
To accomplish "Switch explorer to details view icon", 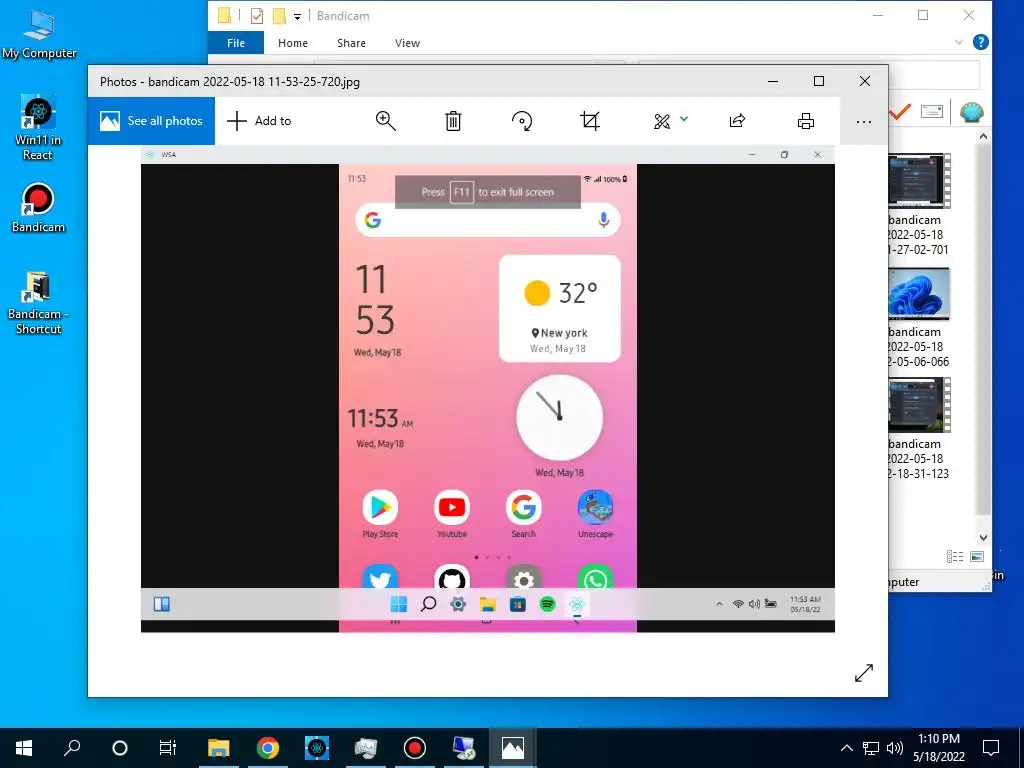I will (x=955, y=556).
